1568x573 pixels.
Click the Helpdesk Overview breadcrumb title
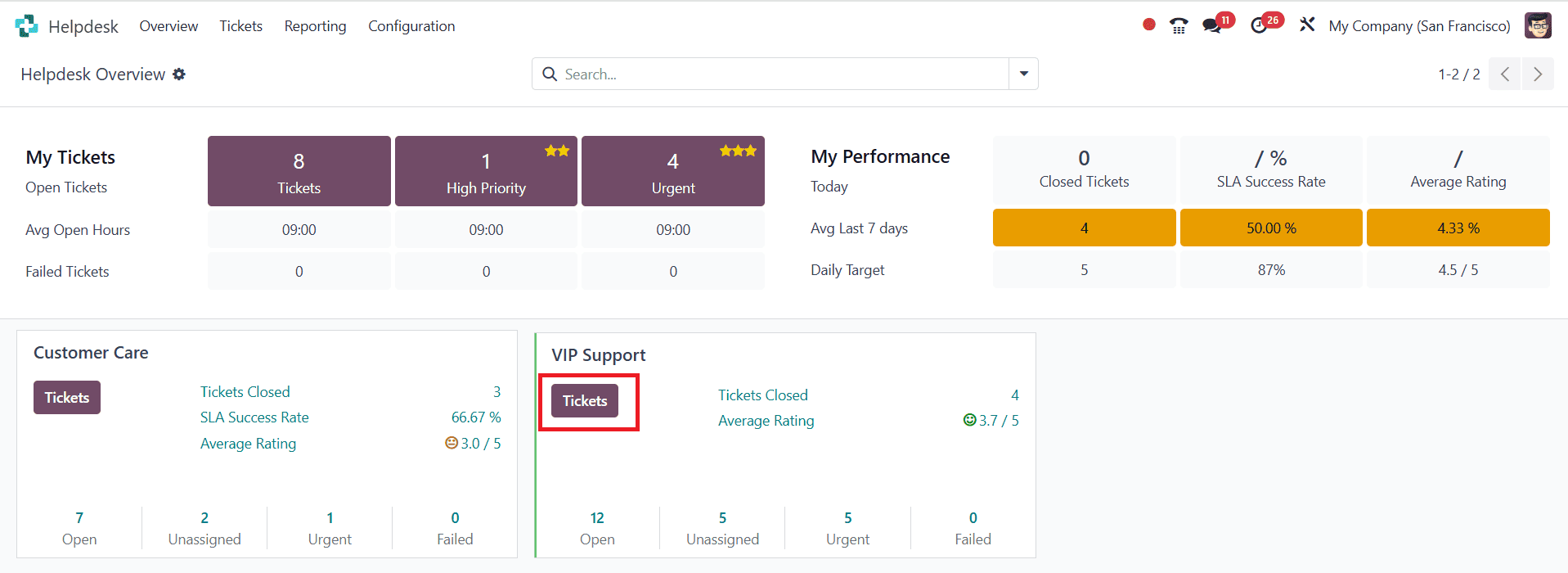click(x=93, y=74)
